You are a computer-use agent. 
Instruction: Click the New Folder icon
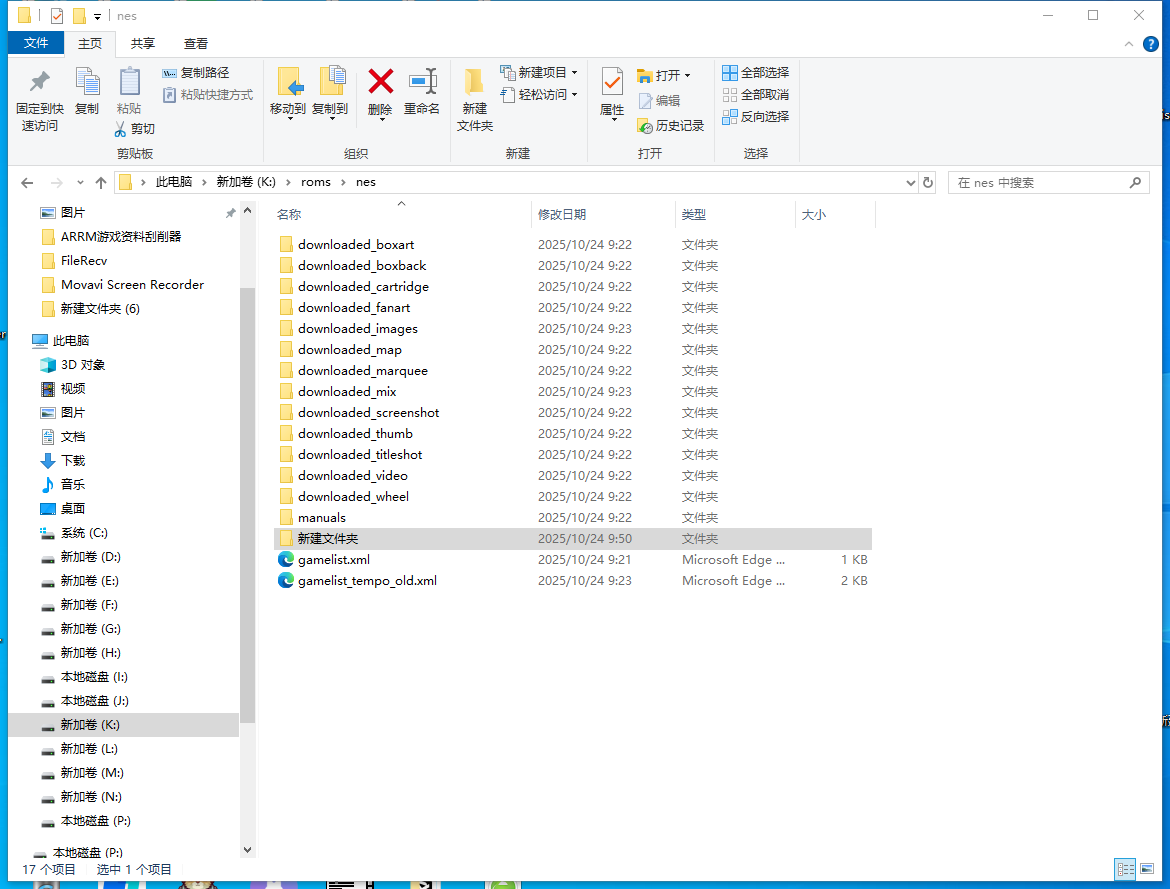click(474, 82)
